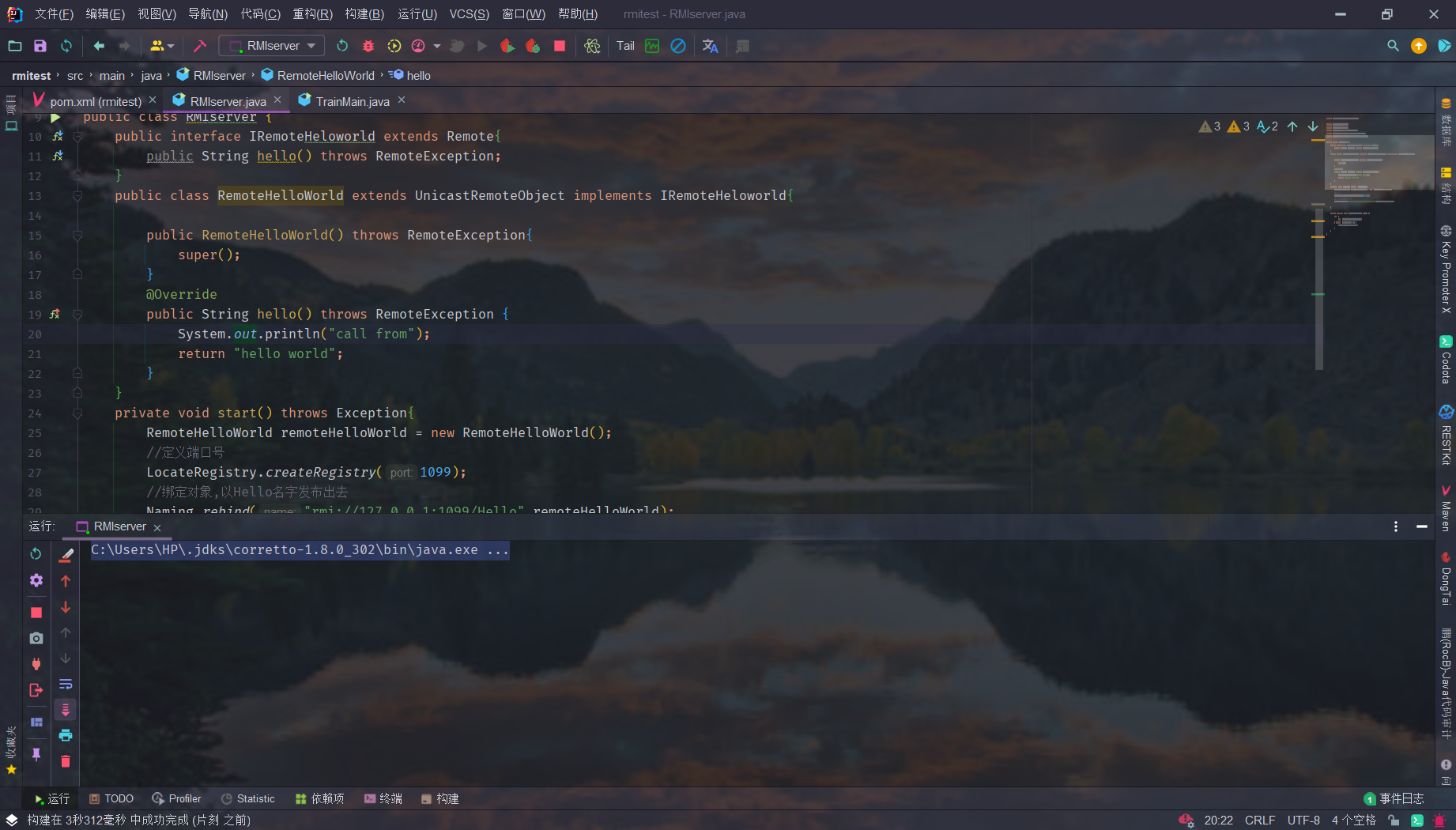Open the 终端 terminal tool window
1456x830 pixels.
click(x=383, y=798)
